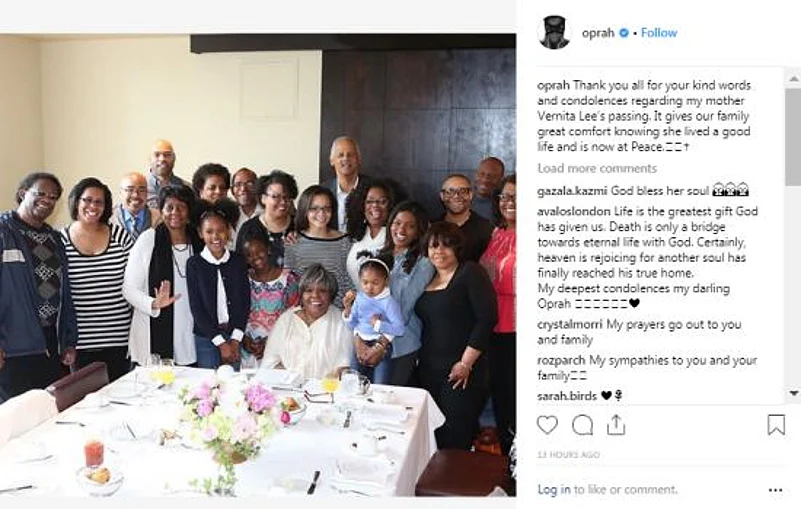Open the oprah profile picture avatar
This screenshot has height=509, width=801.
coord(554,33)
